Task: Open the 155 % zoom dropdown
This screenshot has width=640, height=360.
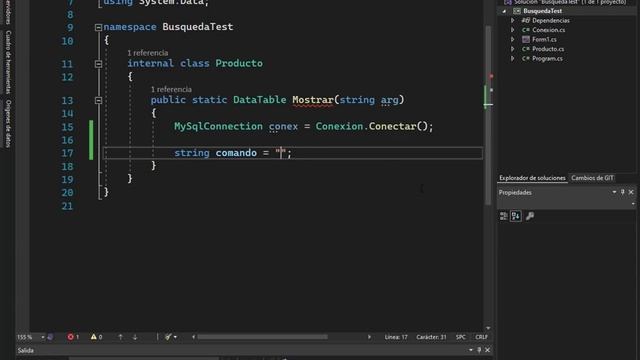Action: (x=42, y=337)
